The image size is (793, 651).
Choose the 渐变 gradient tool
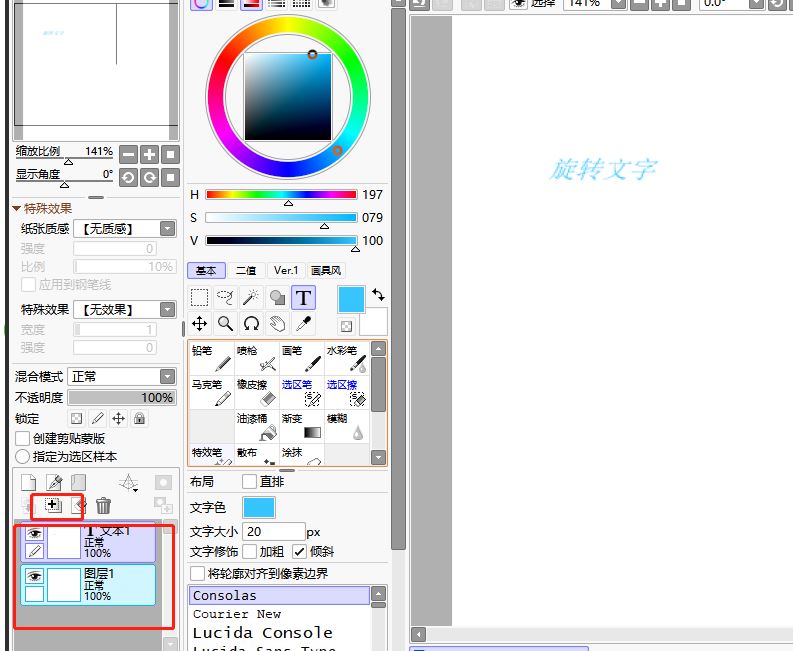tap(302, 426)
